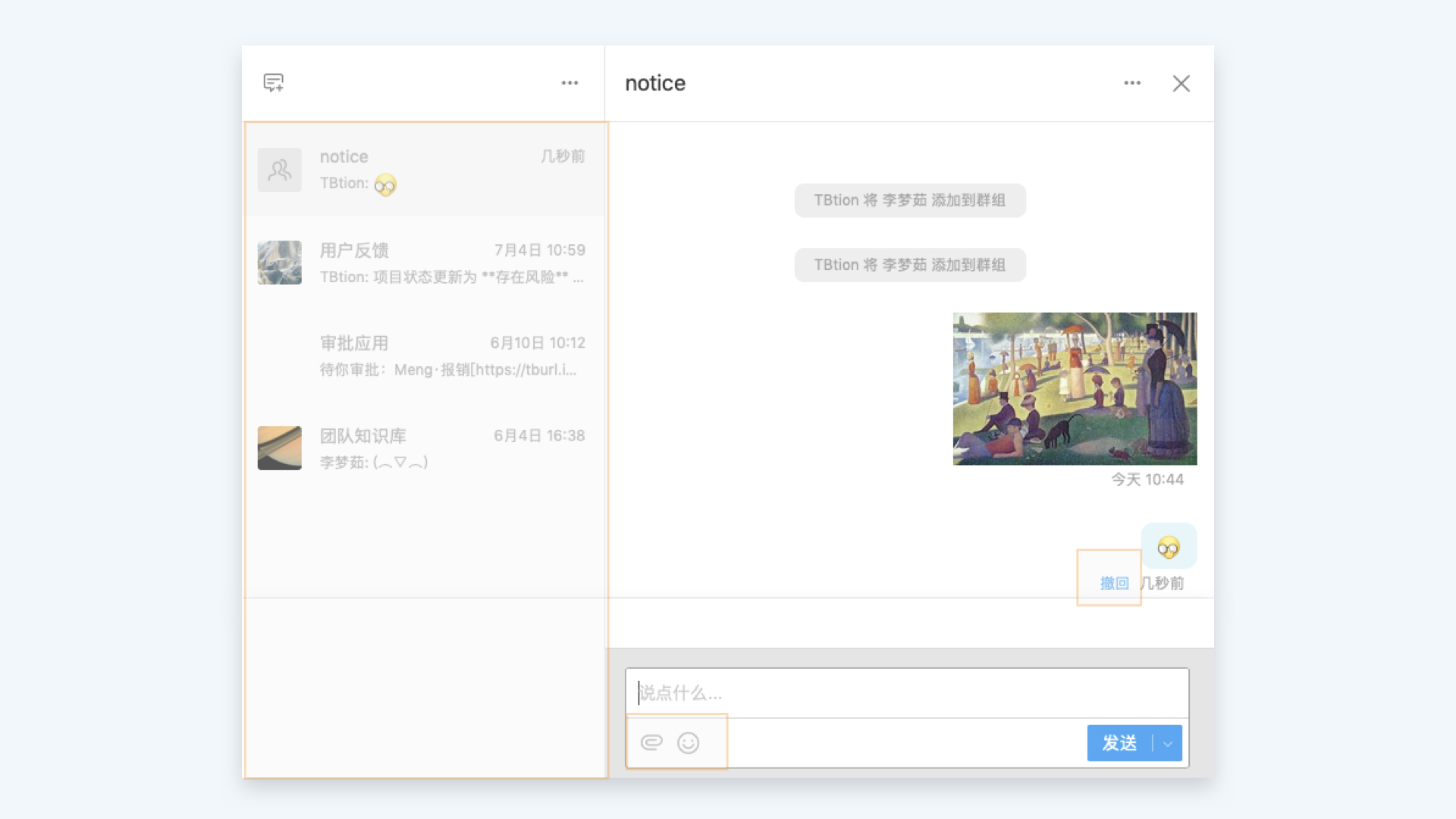Image resolution: width=1456 pixels, height=819 pixels.
Task: Click the 6月4日 16:38 timestamp
Action: [x=539, y=436]
